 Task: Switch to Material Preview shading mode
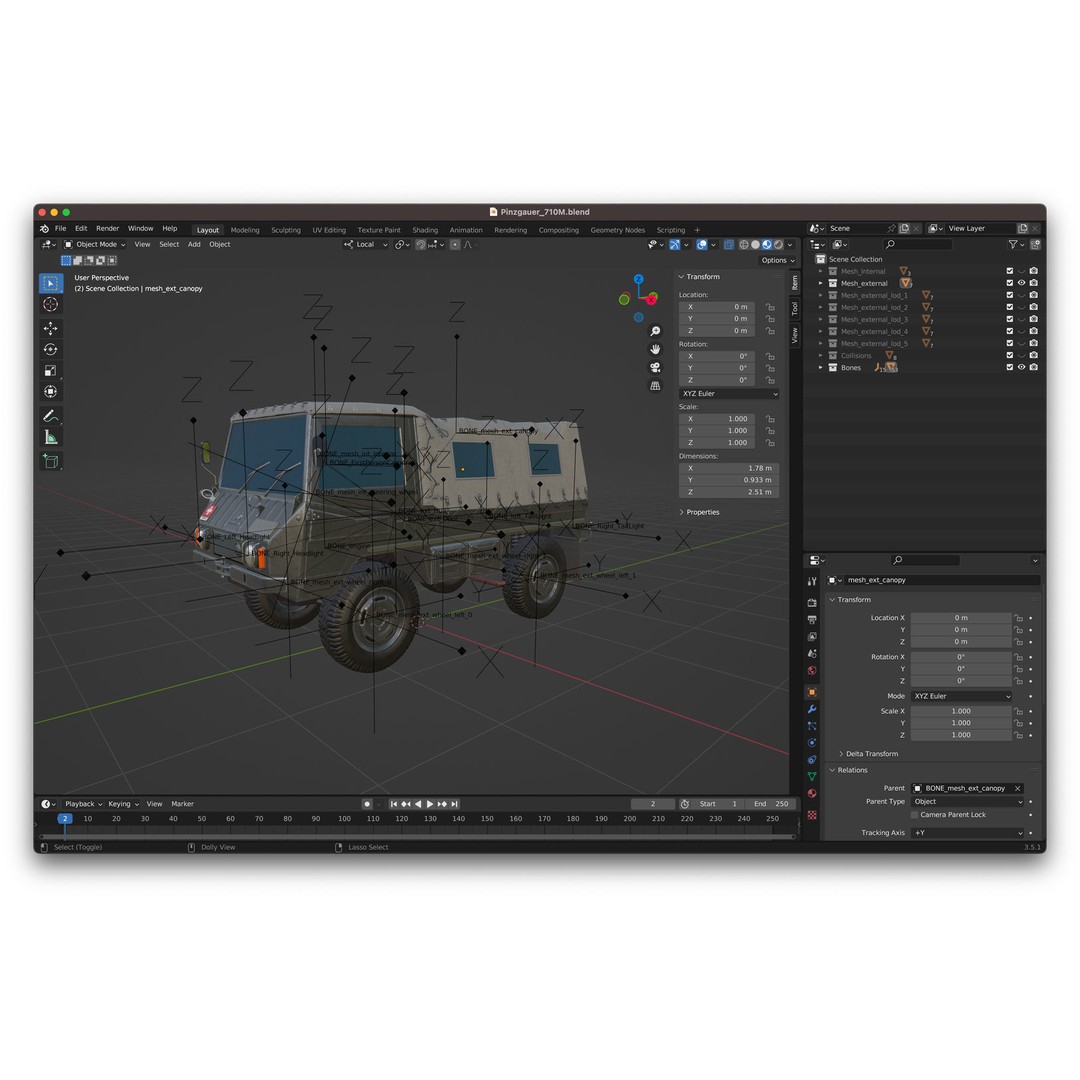pos(767,245)
